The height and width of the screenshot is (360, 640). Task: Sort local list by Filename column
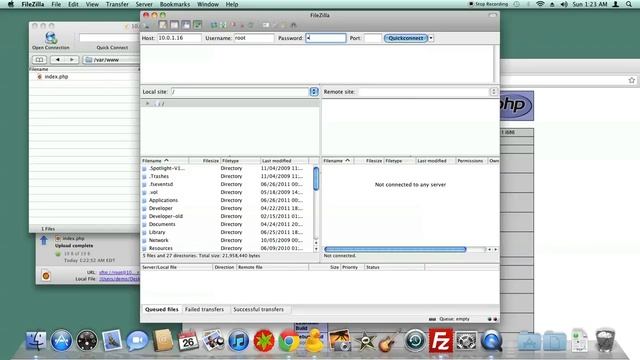click(164, 161)
